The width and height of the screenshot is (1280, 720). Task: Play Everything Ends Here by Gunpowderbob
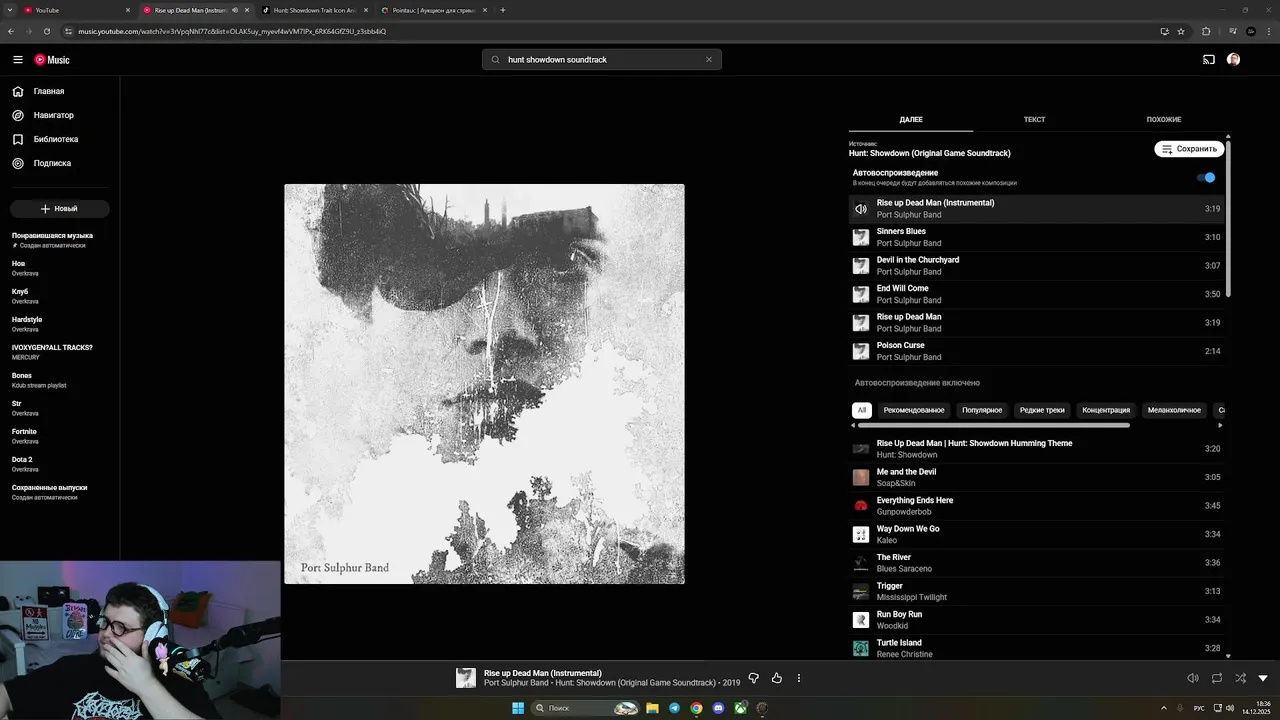(x=1037, y=506)
